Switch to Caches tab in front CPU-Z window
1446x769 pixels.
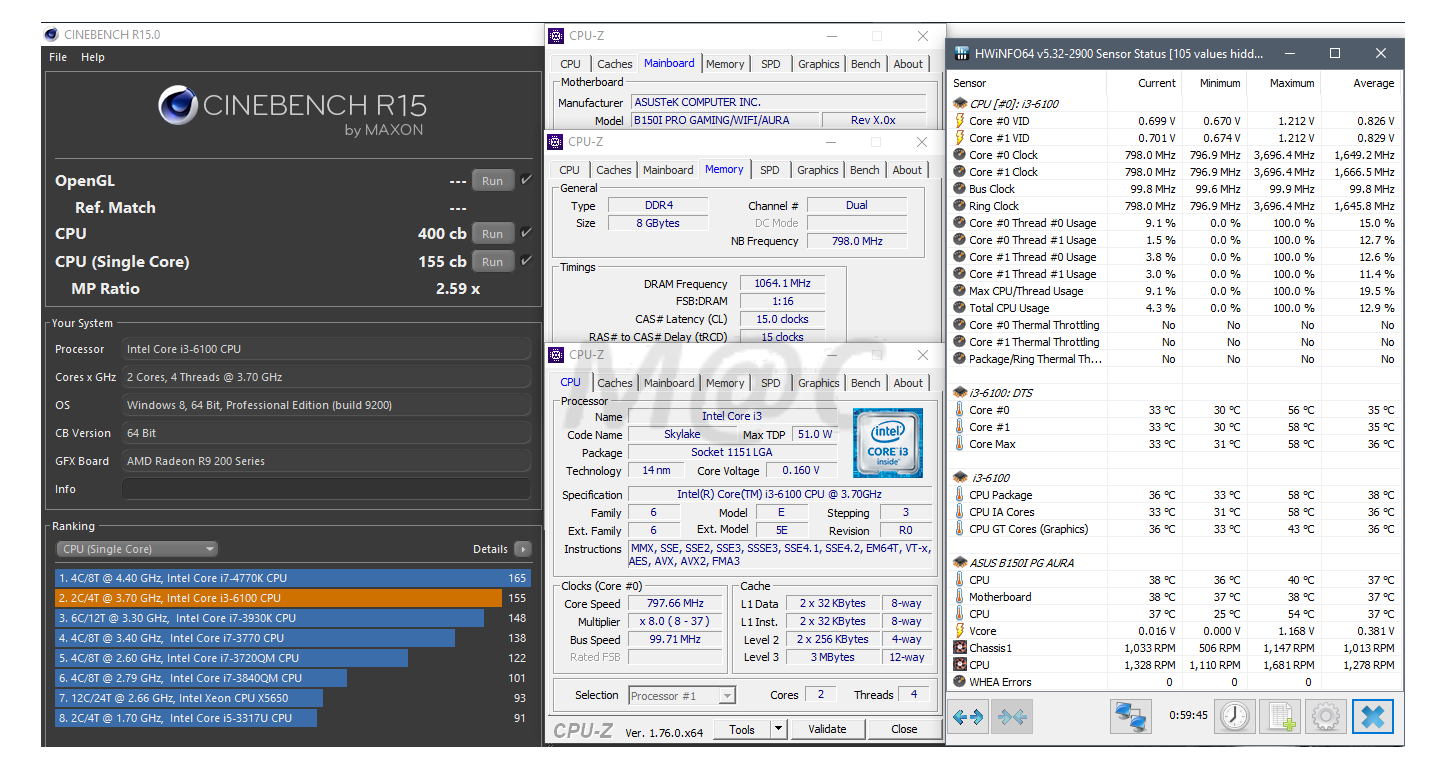pyautogui.click(x=615, y=383)
